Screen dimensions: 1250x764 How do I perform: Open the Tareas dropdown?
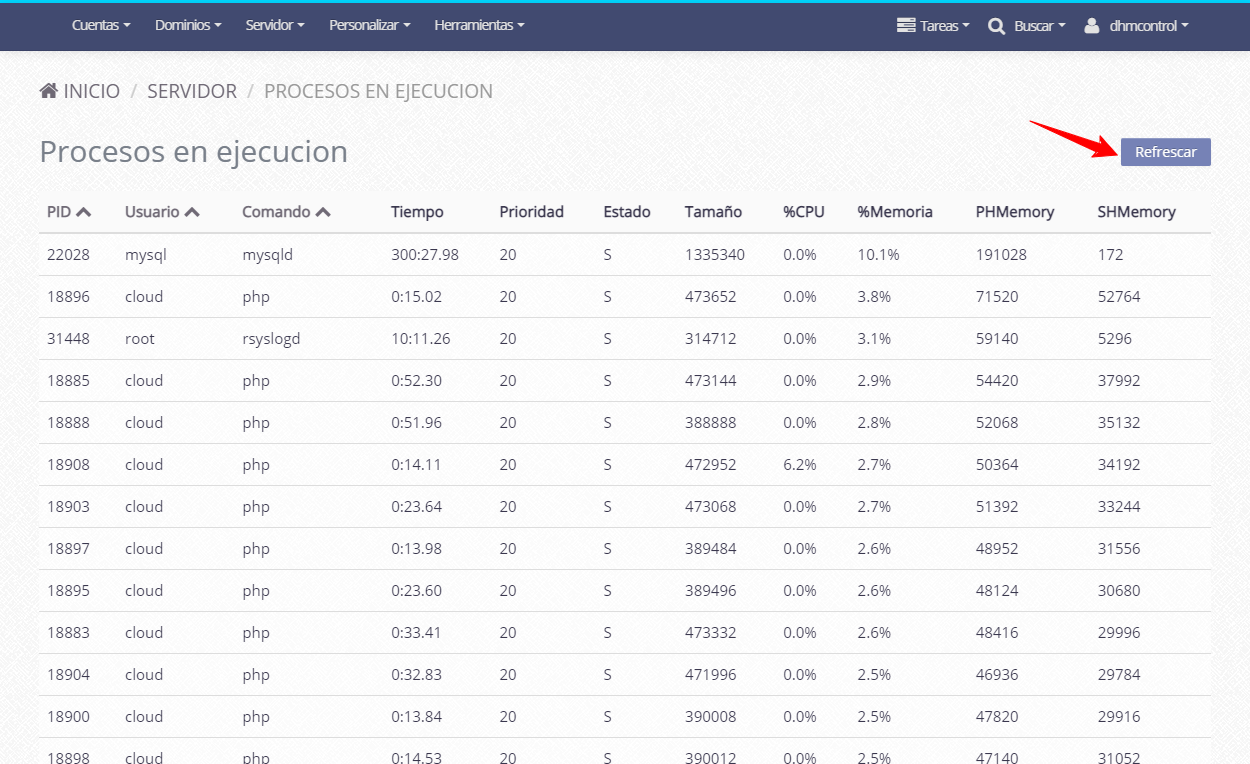click(x=933, y=26)
